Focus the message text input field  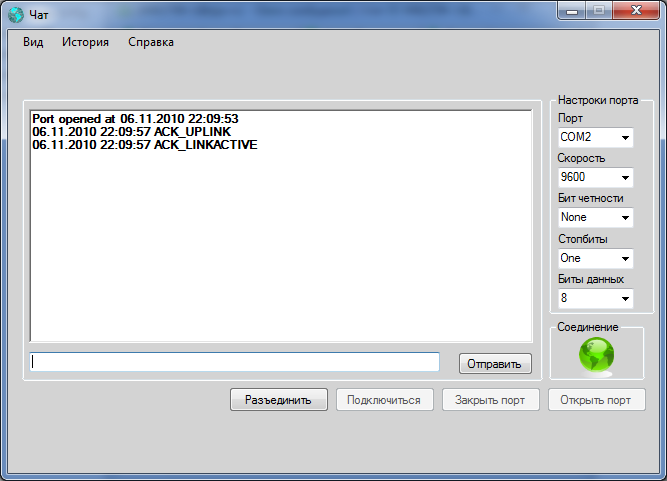(x=234, y=362)
